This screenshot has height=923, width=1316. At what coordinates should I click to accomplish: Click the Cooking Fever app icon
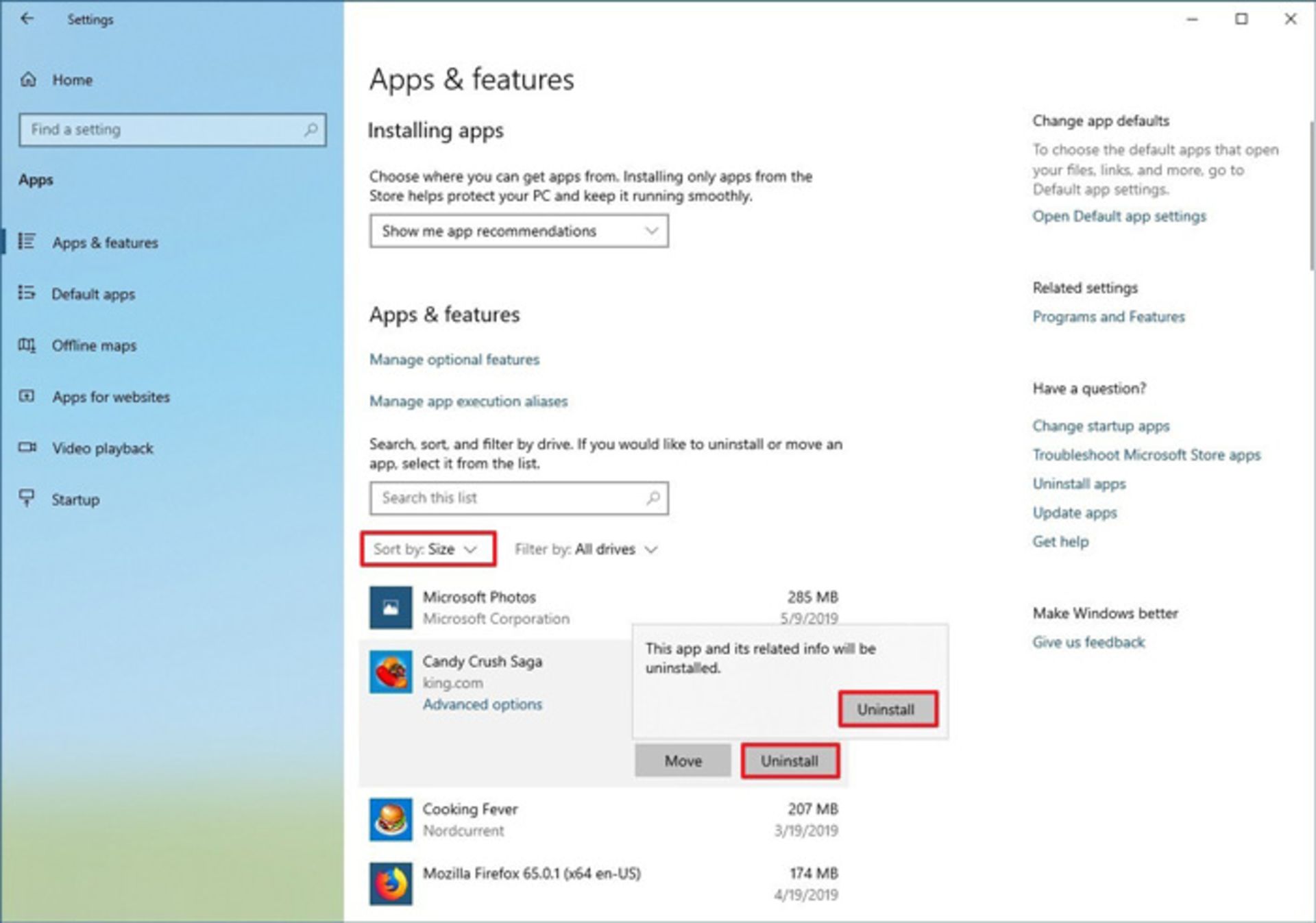coord(391,820)
